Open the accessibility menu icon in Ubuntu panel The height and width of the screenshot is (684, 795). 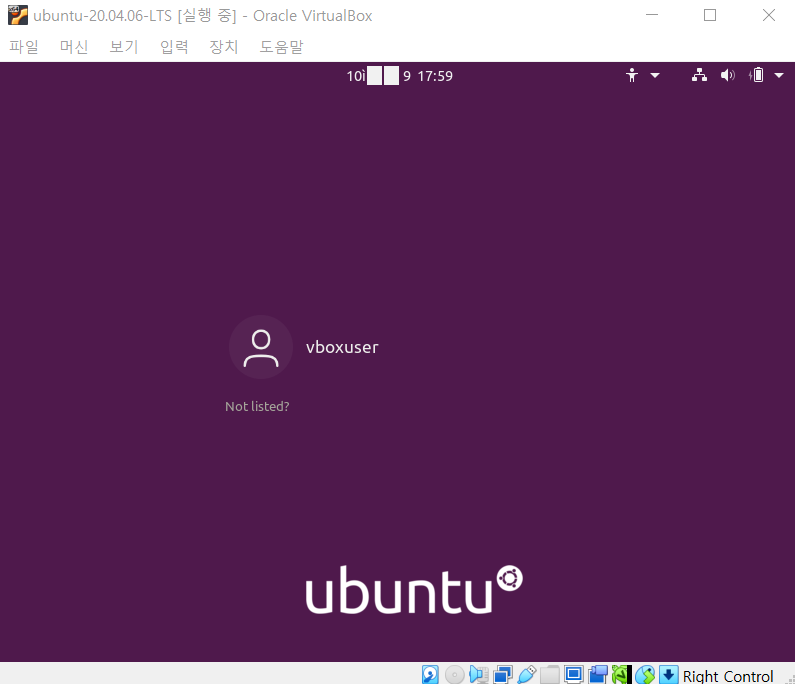click(x=632, y=76)
